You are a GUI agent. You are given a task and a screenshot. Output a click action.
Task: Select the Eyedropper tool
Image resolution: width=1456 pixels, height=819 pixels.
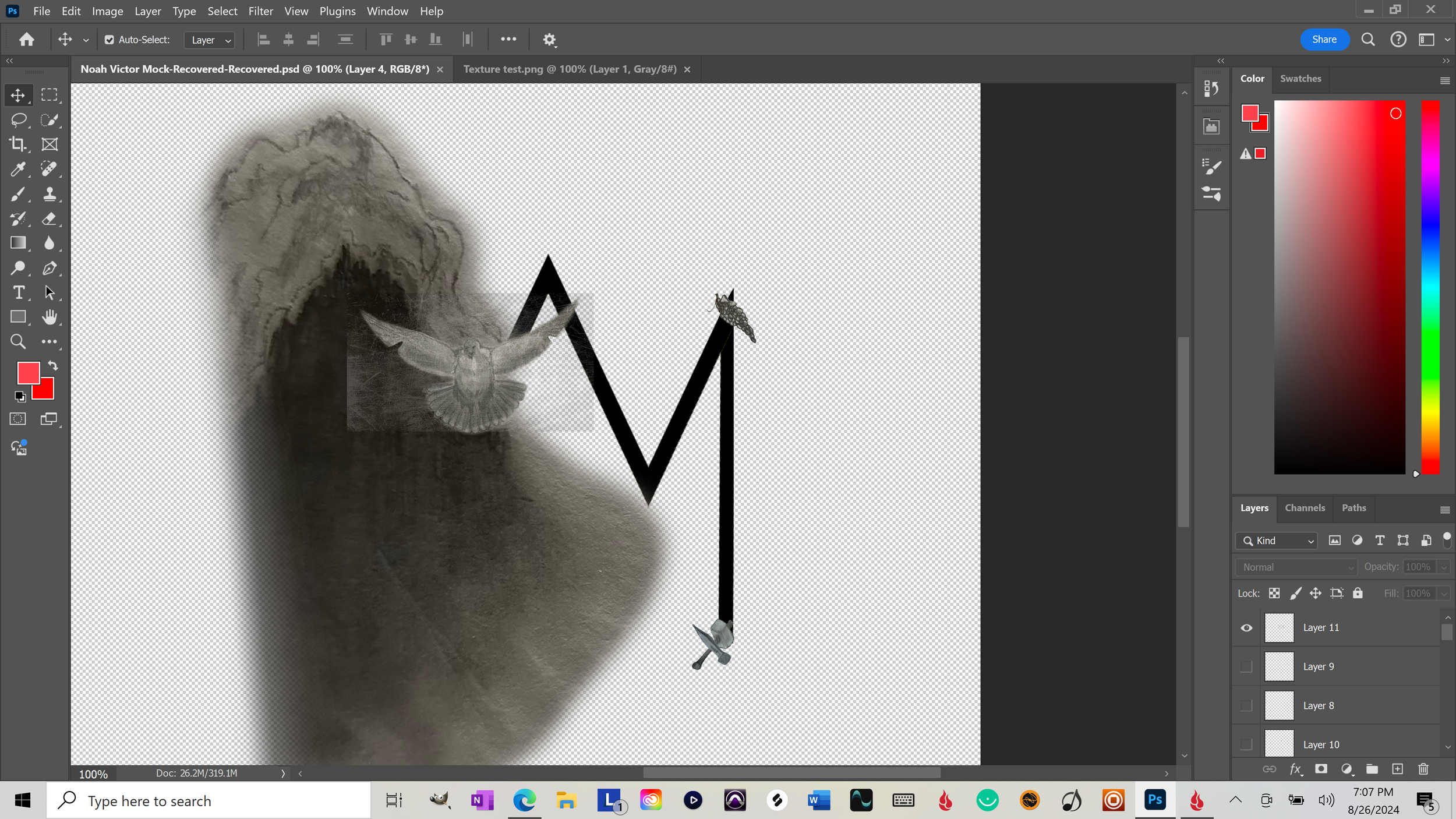coord(18,169)
